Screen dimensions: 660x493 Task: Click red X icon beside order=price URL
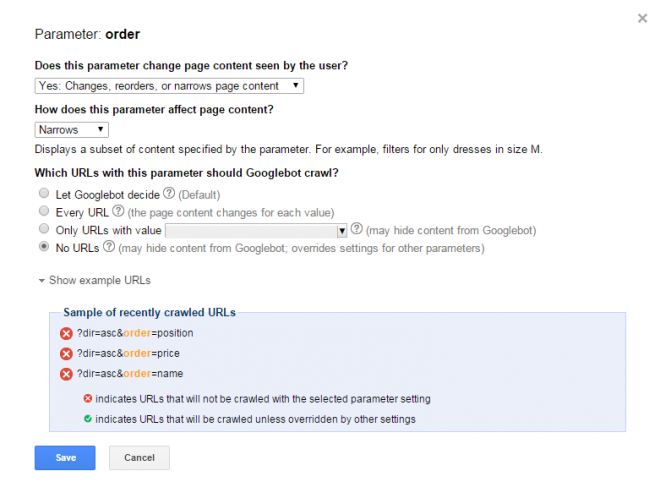[x=67, y=354]
